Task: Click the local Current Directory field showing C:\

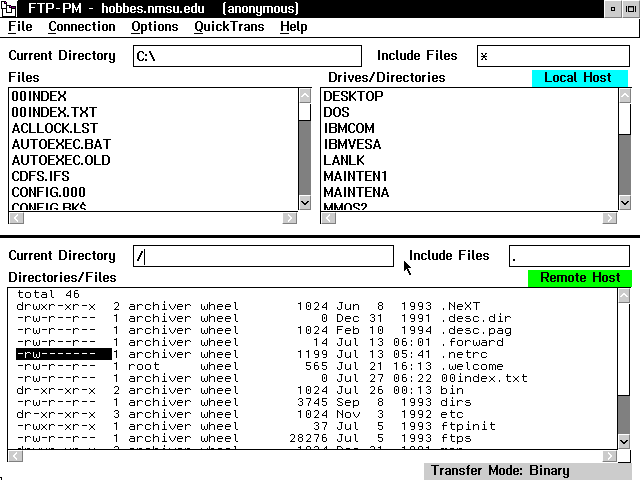Action: [247, 56]
